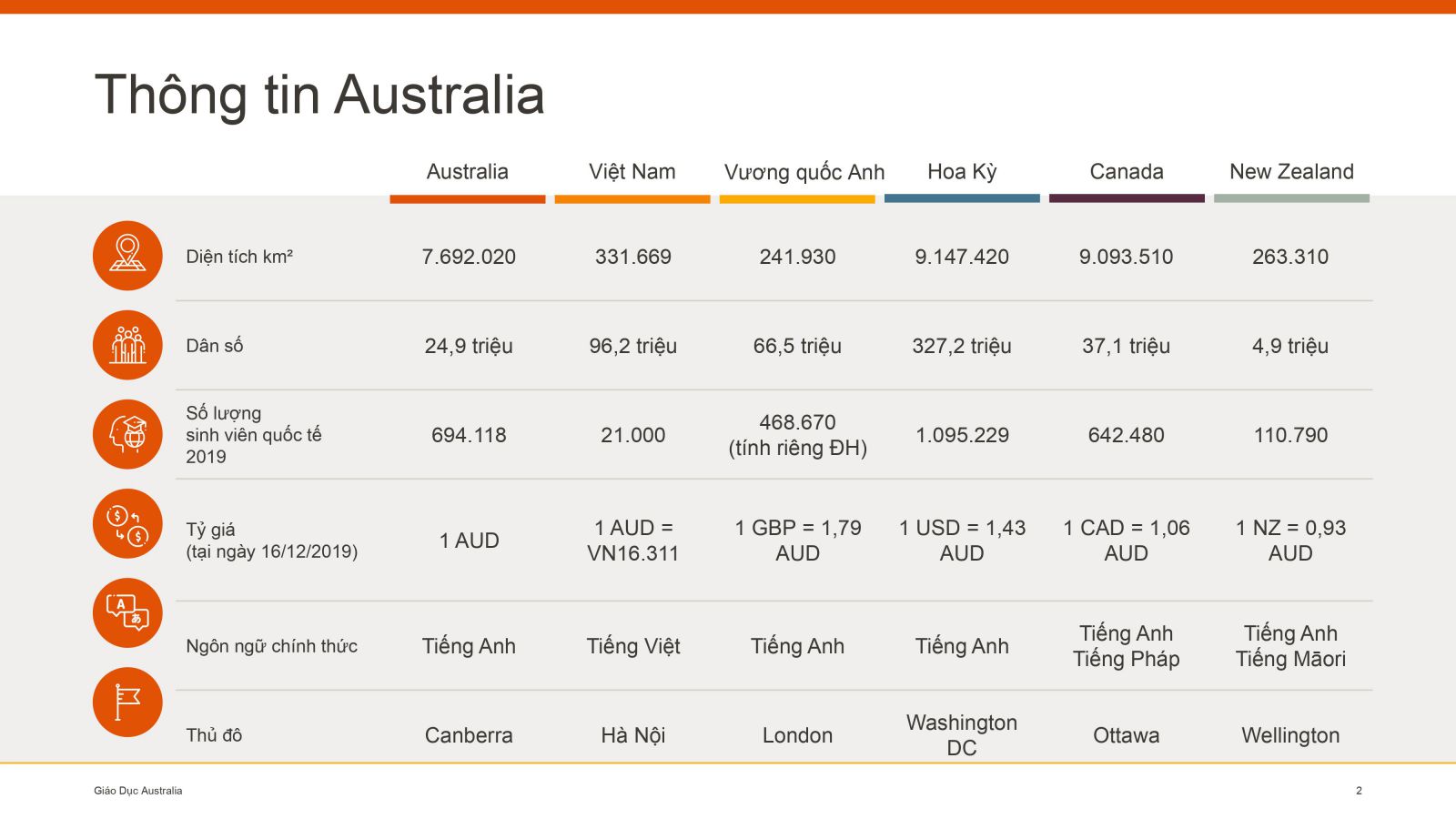The height and width of the screenshot is (819, 1456).
Task: Click the area map pin icon
Action: click(127, 256)
